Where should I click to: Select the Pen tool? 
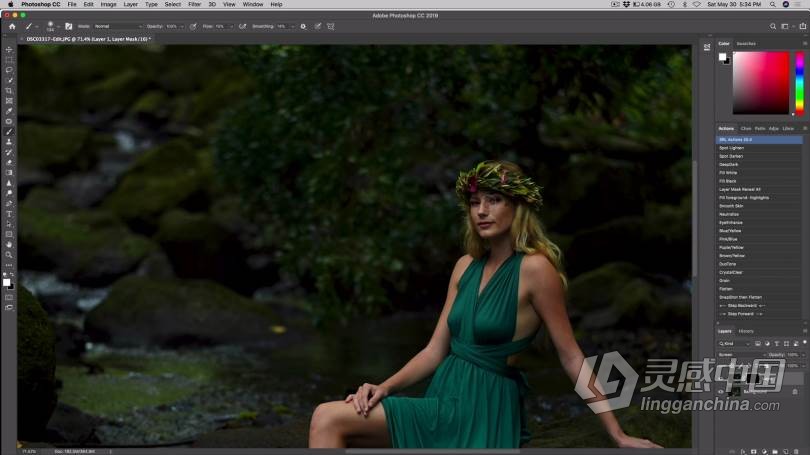tap(9, 203)
